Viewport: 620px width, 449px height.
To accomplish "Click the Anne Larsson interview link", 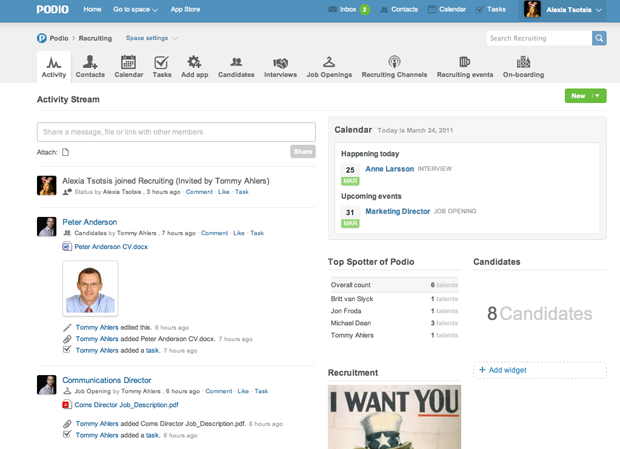I will (389, 169).
